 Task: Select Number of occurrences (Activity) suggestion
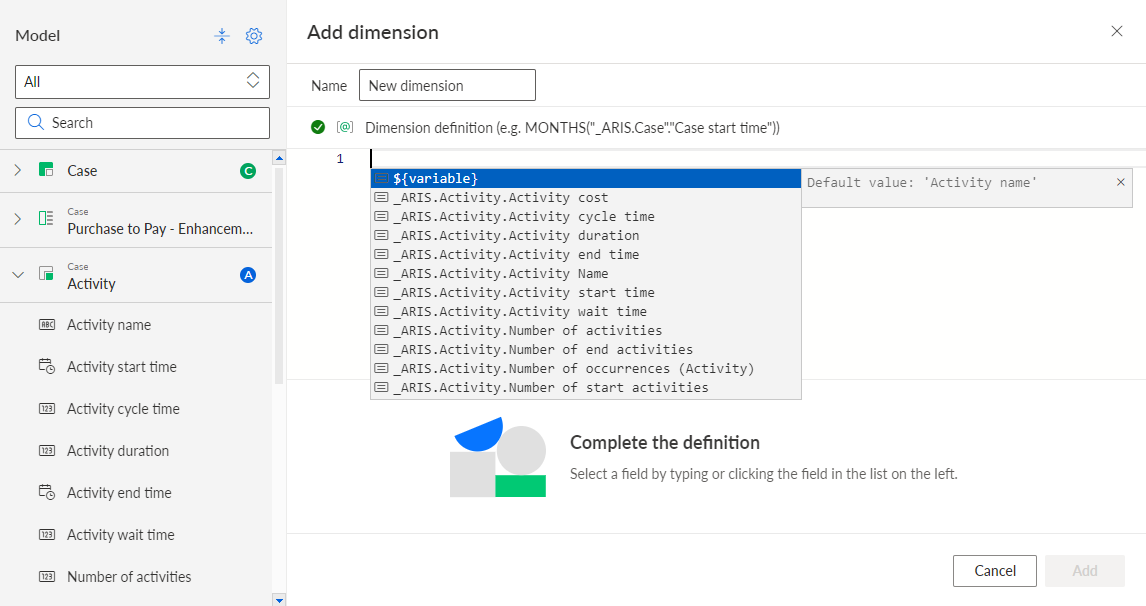[586, 368]
